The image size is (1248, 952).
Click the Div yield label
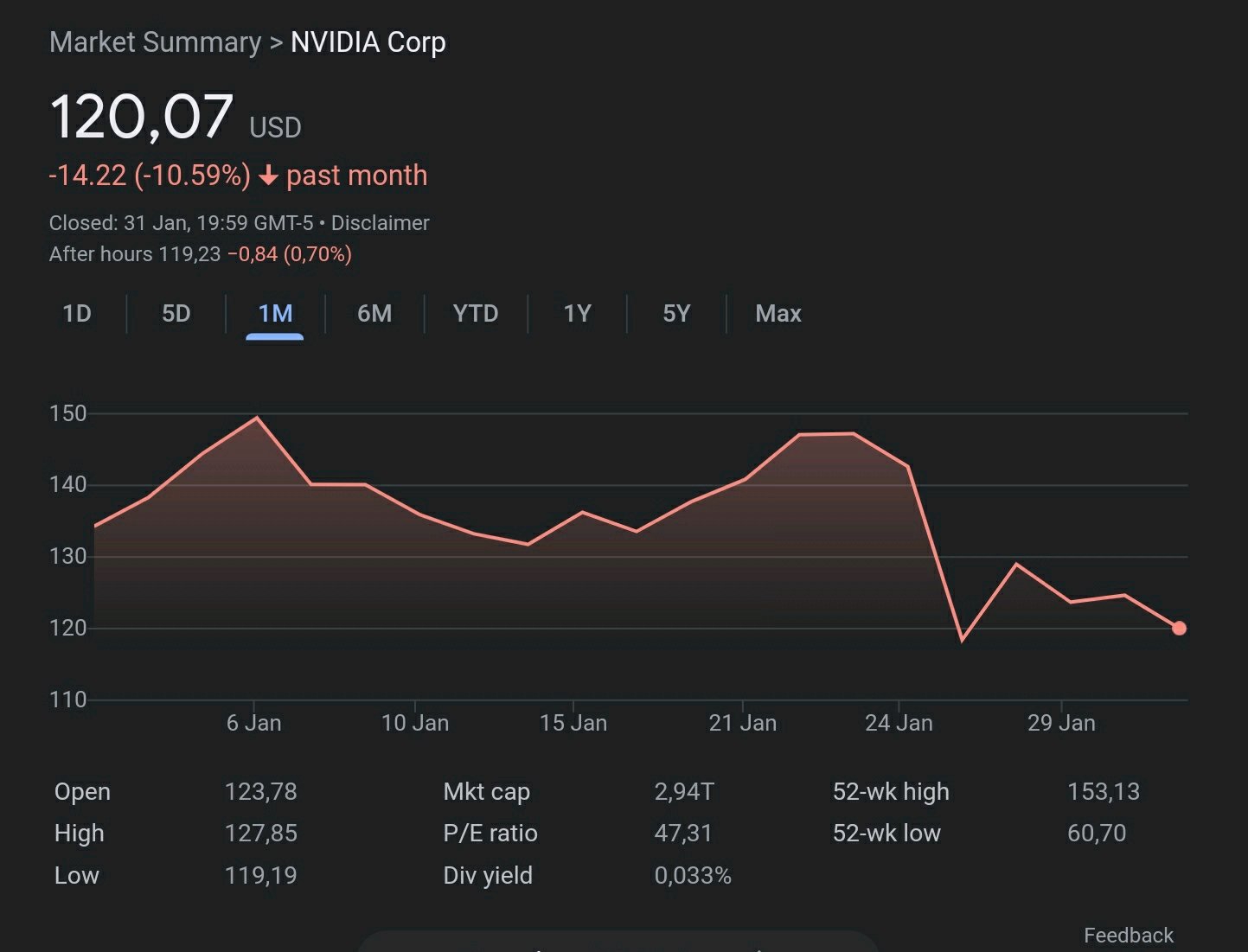click(488, 876)
